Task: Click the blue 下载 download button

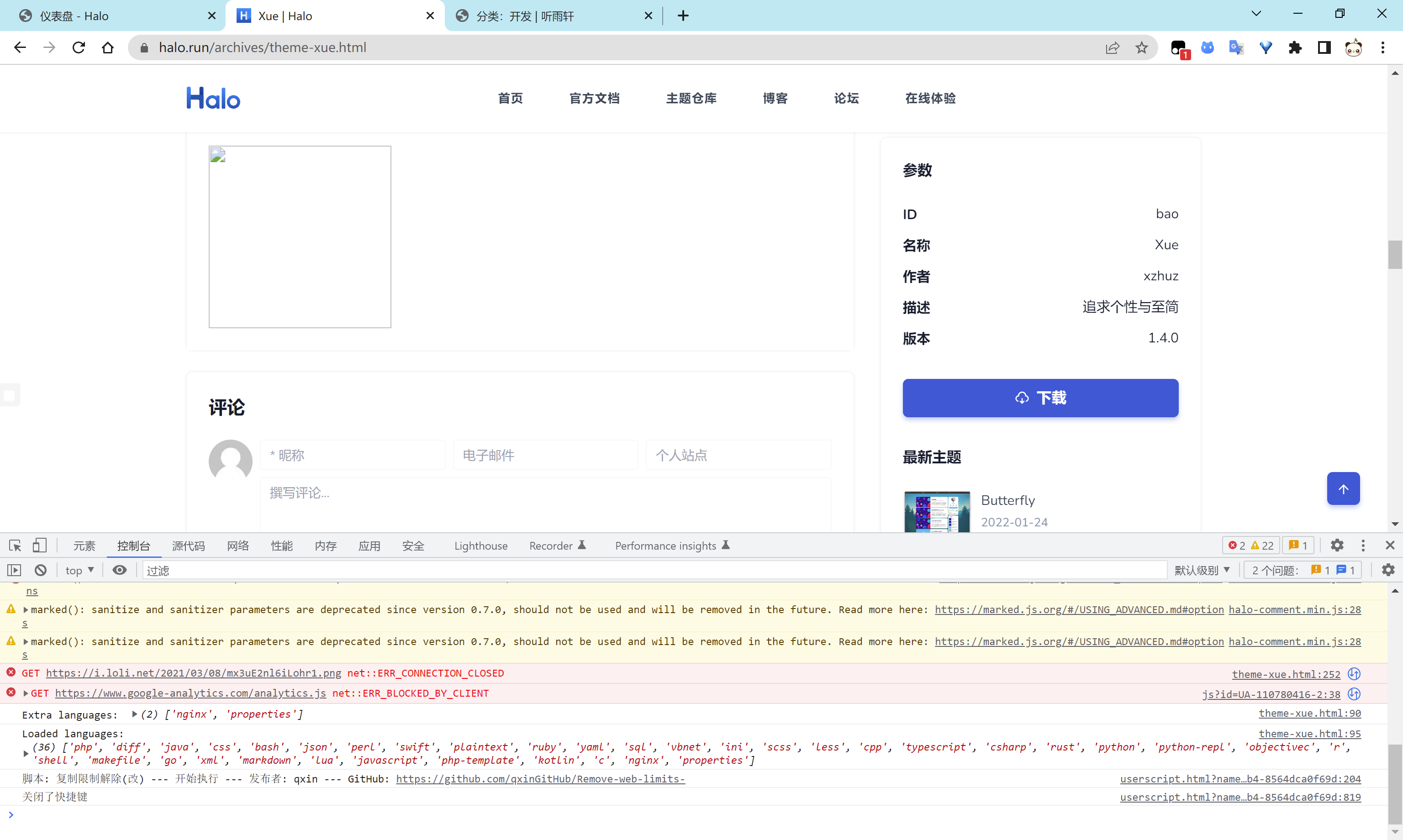Action: point(1040,398)
